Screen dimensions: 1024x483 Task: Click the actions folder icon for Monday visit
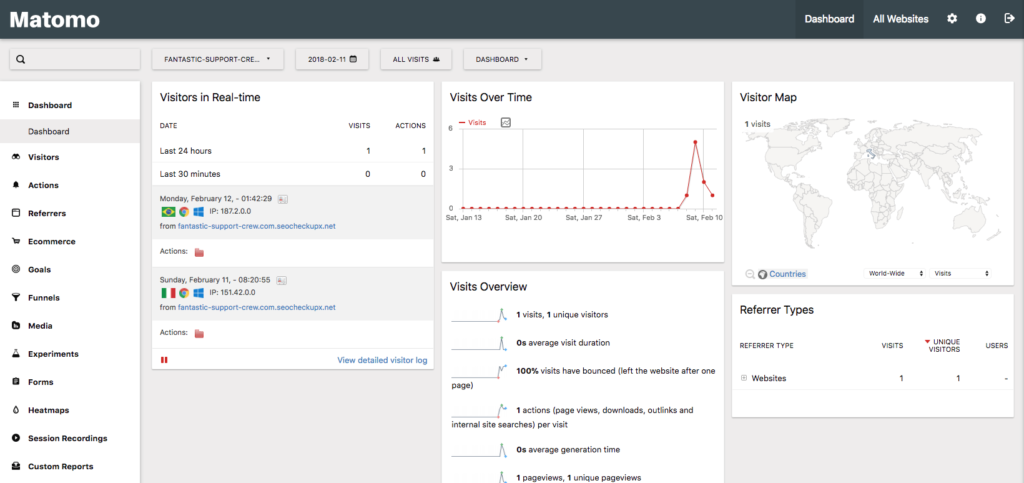pos(199,252)
